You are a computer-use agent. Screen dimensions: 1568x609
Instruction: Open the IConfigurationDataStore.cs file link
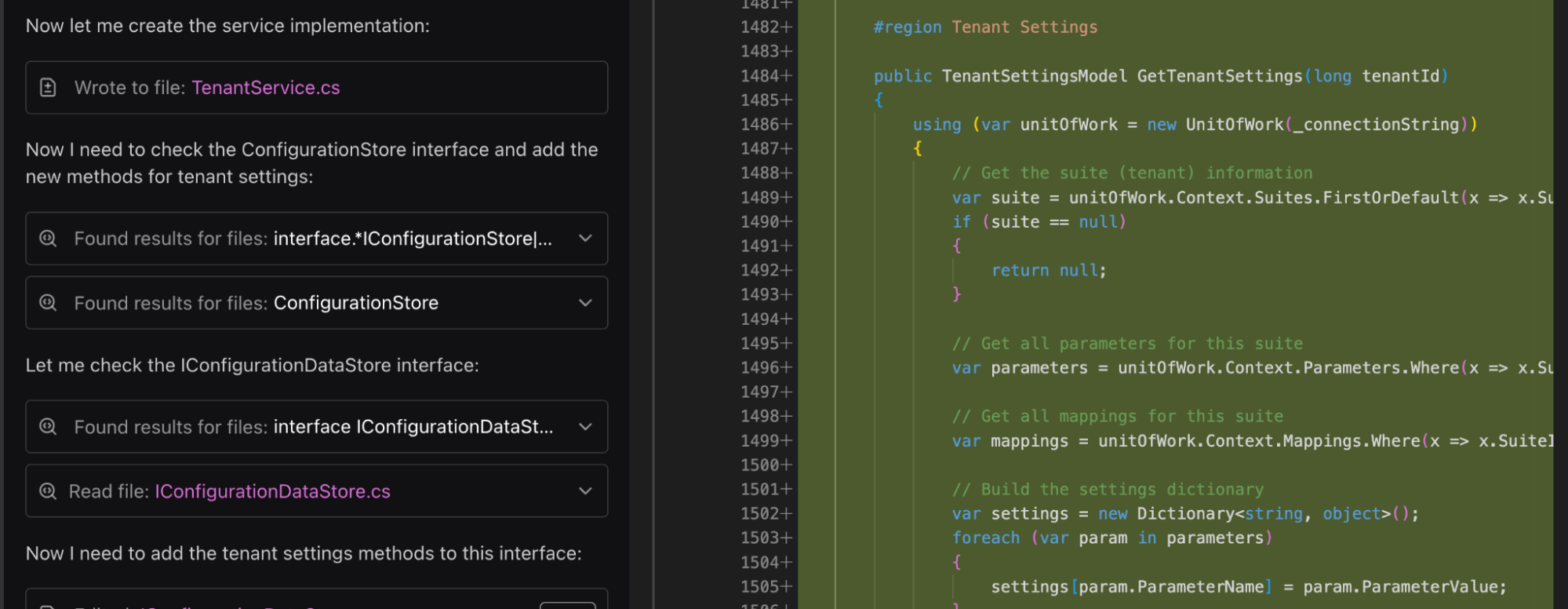(272, 491)
